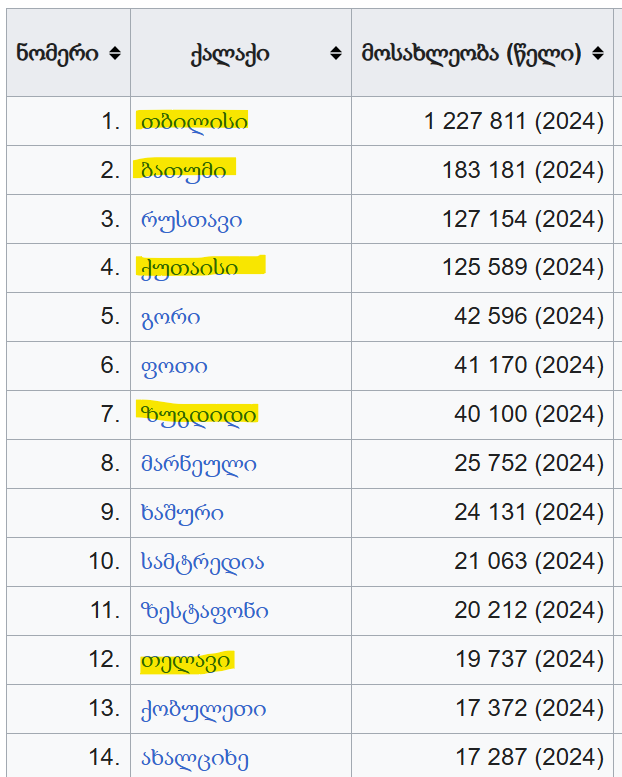Click the ხაშური link

pos(182,513)
